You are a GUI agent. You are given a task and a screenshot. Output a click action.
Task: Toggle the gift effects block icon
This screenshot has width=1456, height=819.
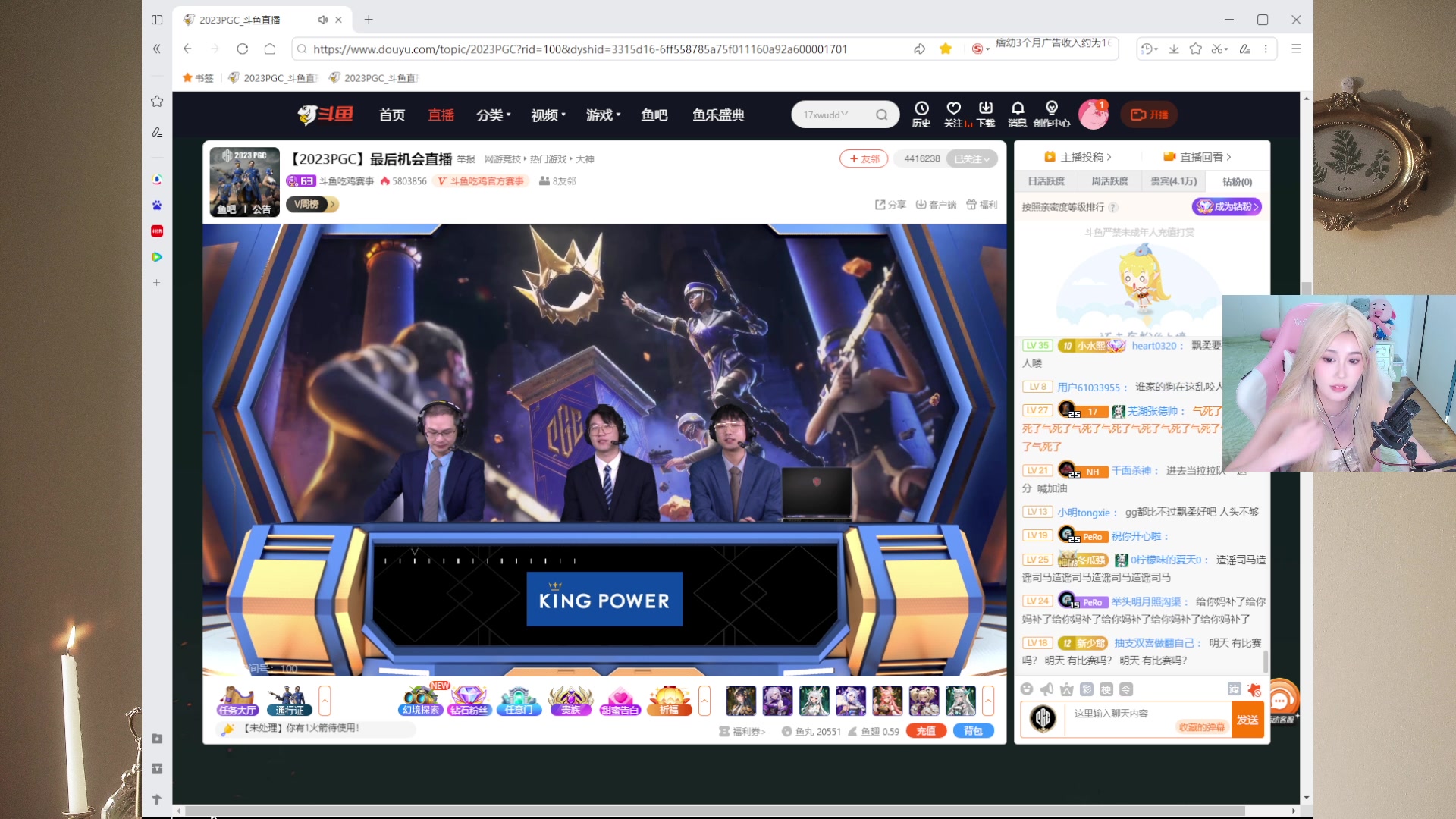pyautogui.click(x=1254, y=689)
